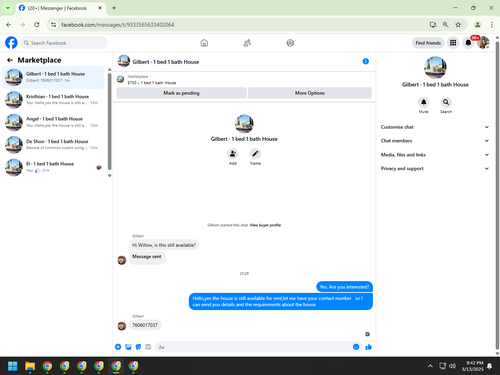Open the account profile picture menu

tap(483, 43)
